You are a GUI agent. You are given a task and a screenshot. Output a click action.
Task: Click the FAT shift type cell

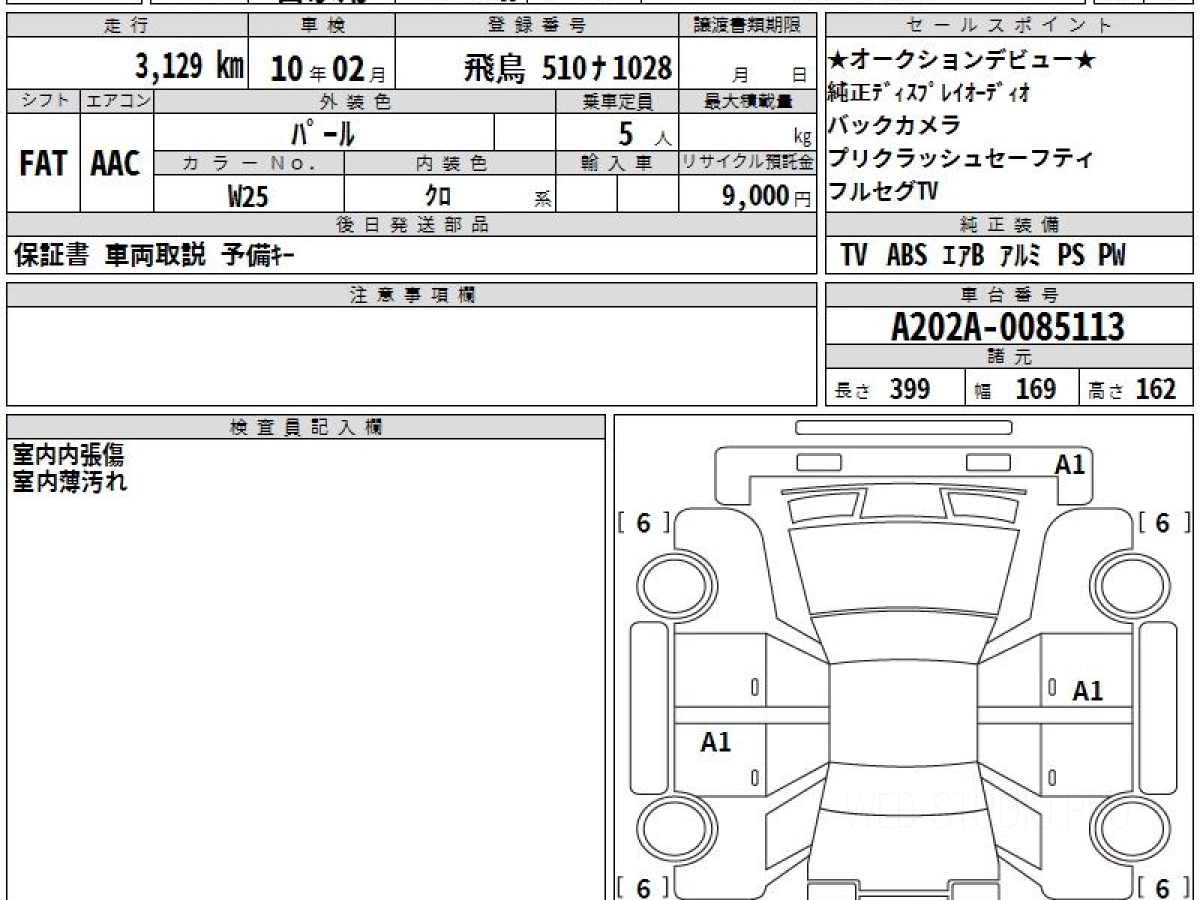[x=42, y=164]
